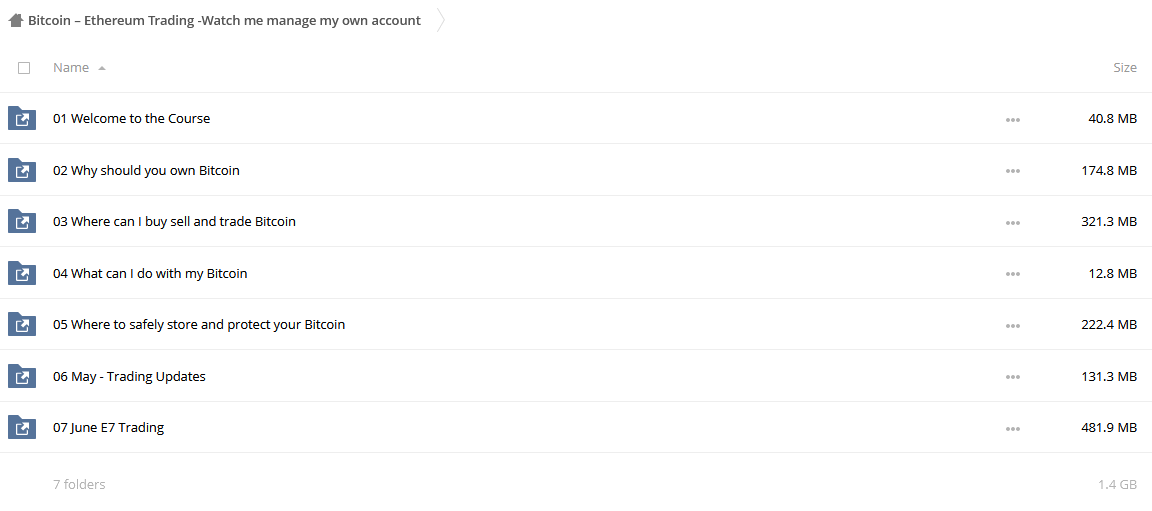Screen dimensions: 1152x511
Task: Show the three-dot menu for 03 Where can I buy sell and trade Bitcoin
Action: [1012, 222]
